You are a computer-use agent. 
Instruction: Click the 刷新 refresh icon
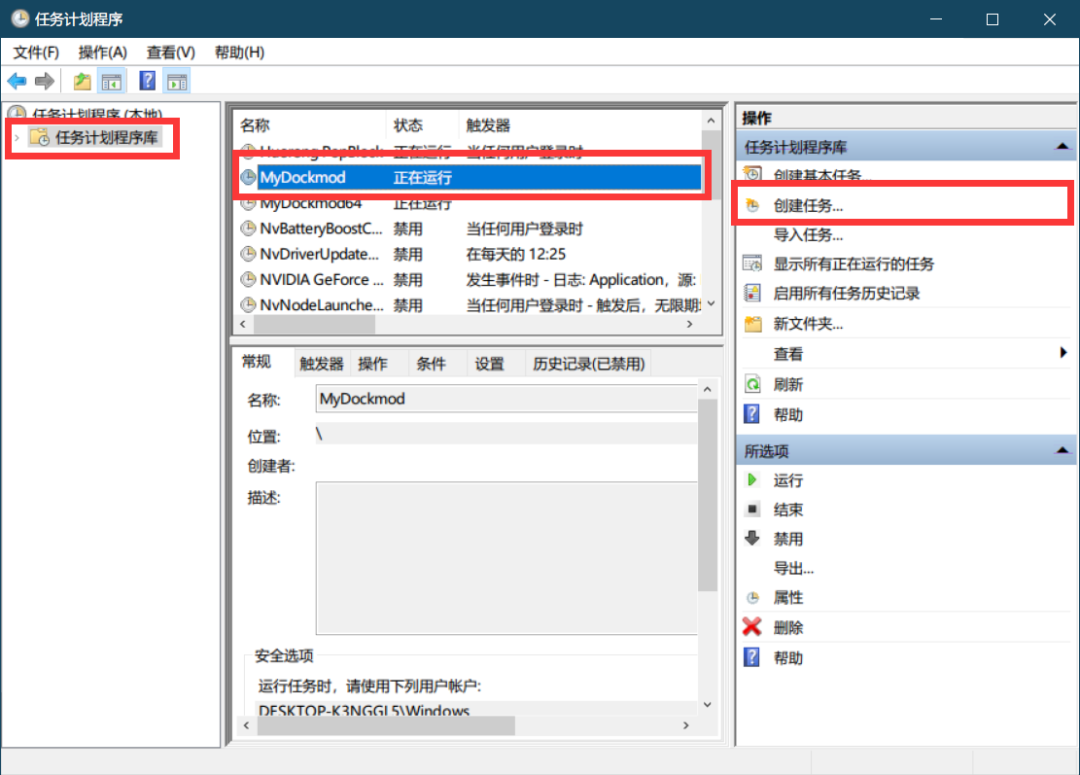click(751, 384)
